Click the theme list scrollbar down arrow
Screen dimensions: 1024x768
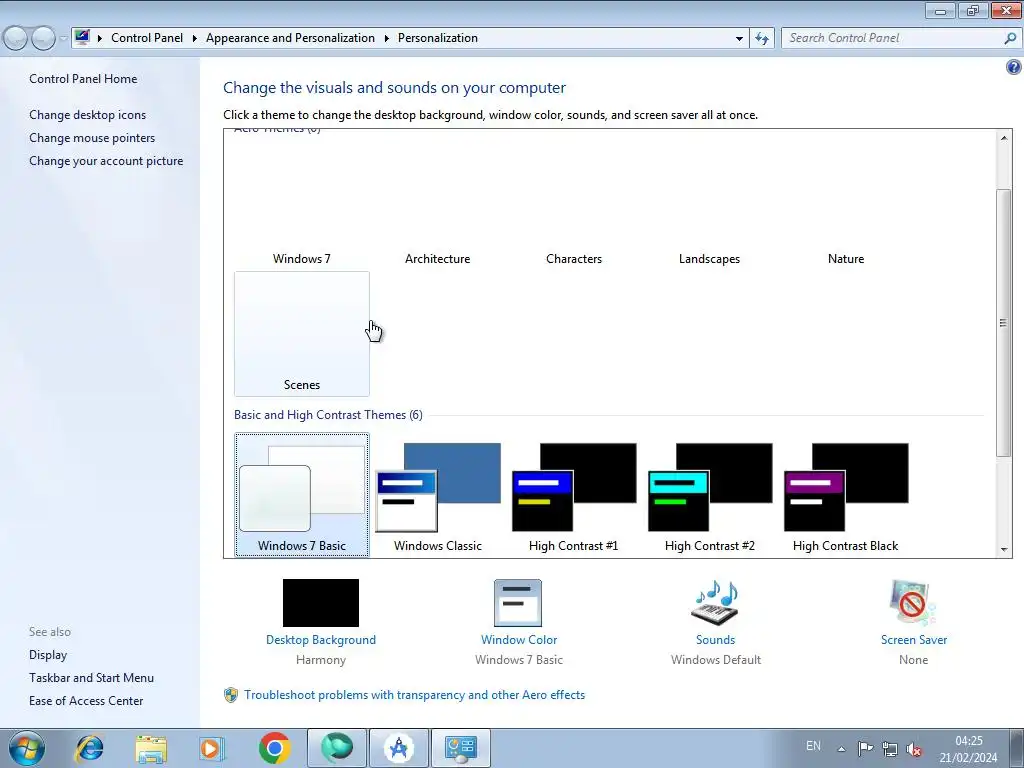coord(1004,550)
